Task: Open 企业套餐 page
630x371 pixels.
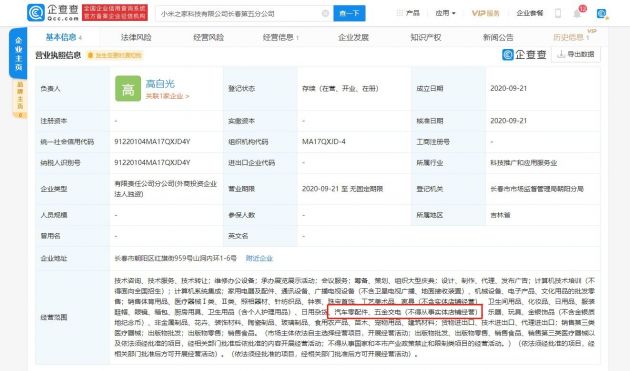Action: point(530,13)
